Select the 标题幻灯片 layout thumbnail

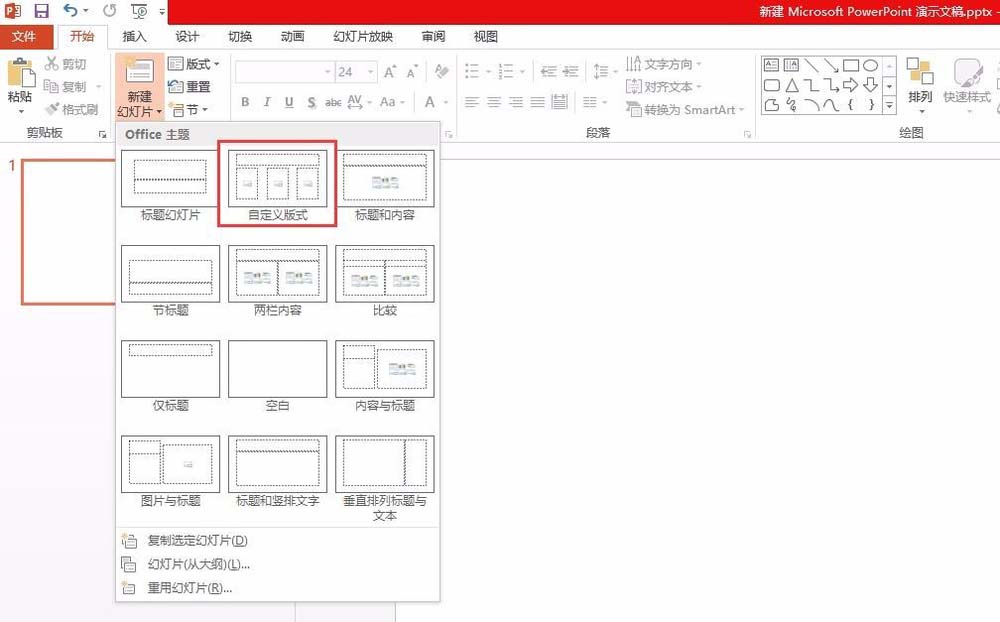pyautogui.click(x=170, y=179)
